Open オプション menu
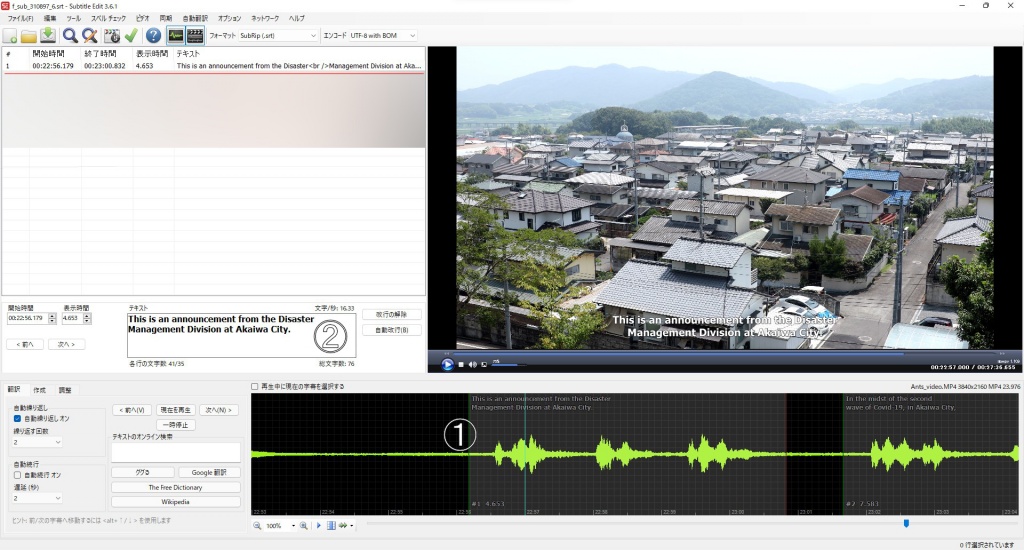 (x=229, y=18)
